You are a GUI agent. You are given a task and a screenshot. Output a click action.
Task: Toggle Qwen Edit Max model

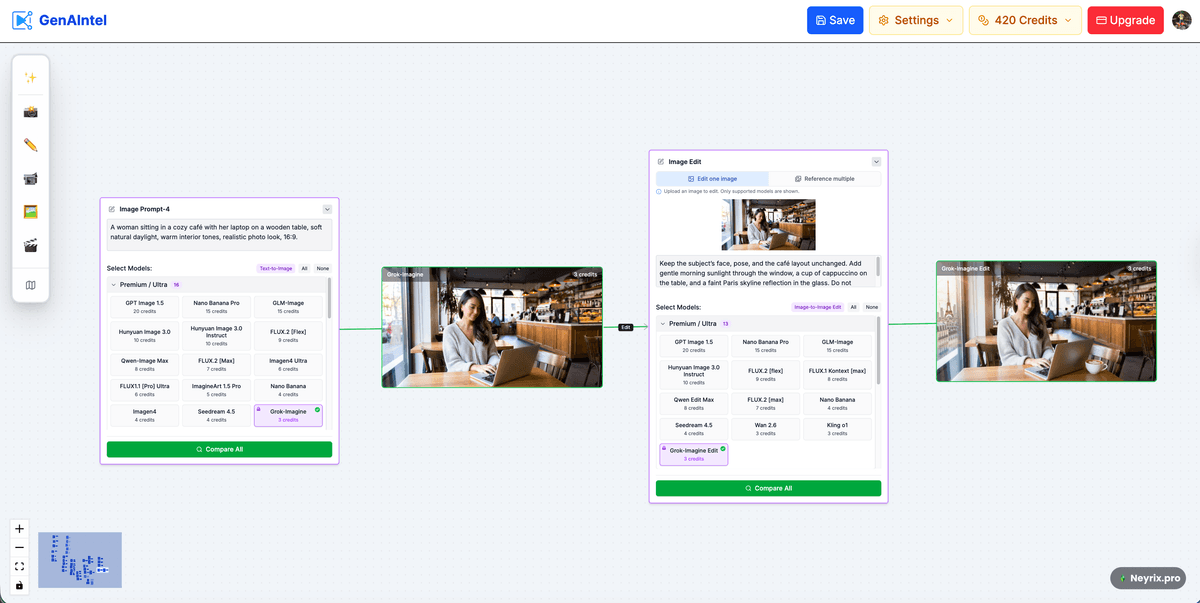[694, 403]
